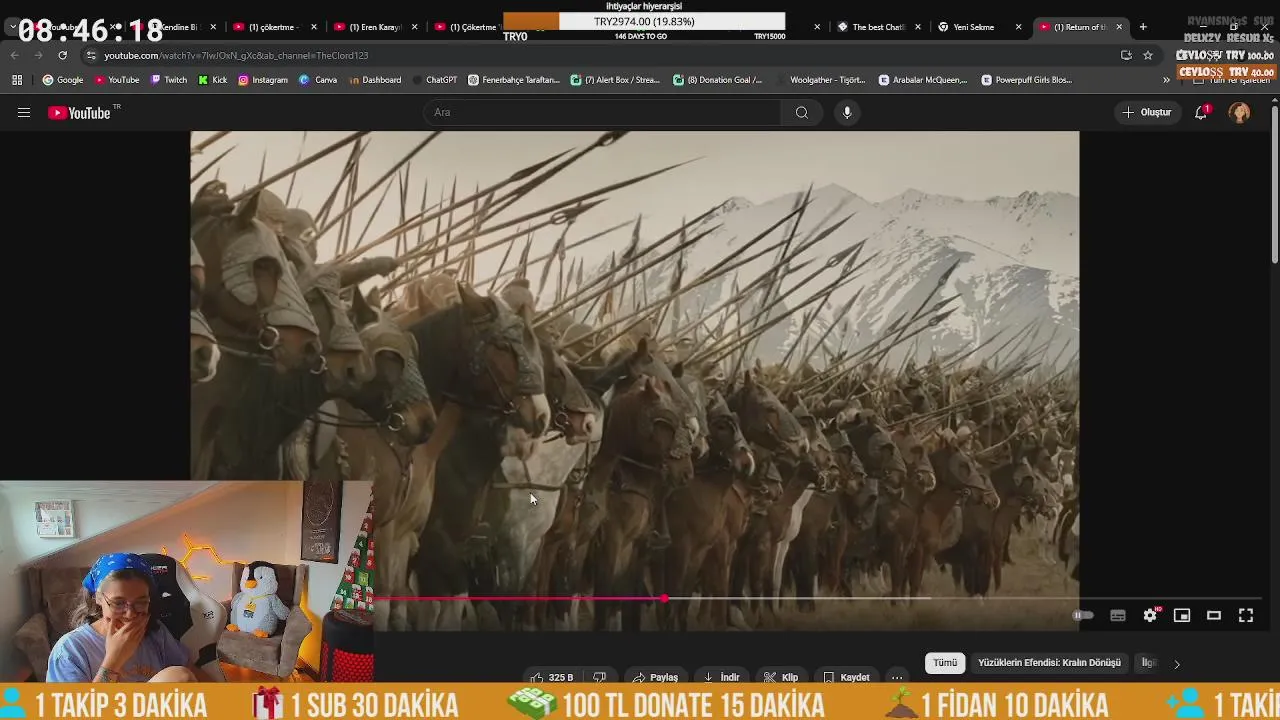
Task: Create a clip with Klip
Action: tap(780, 677)
